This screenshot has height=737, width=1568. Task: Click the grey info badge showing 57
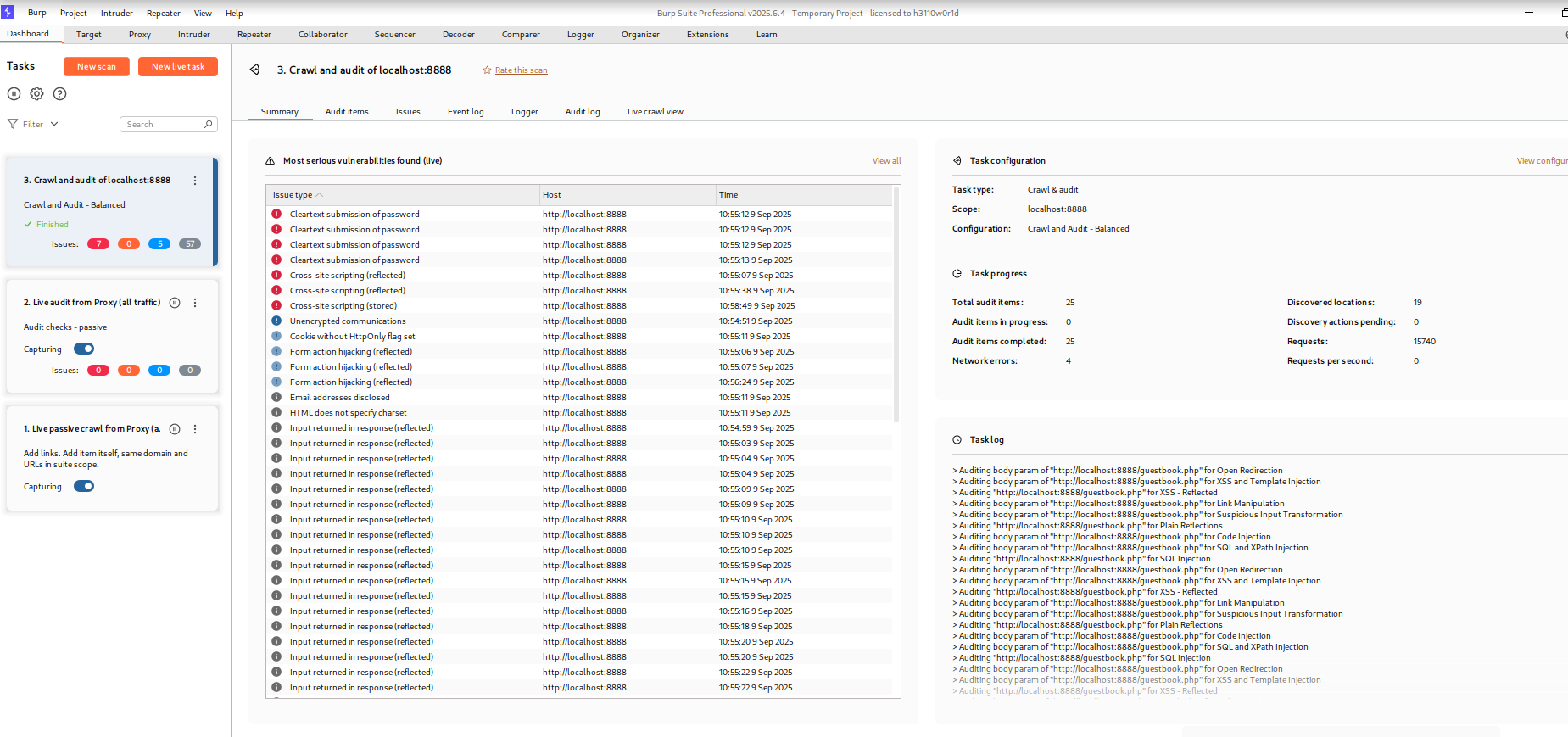pos(190,244)
